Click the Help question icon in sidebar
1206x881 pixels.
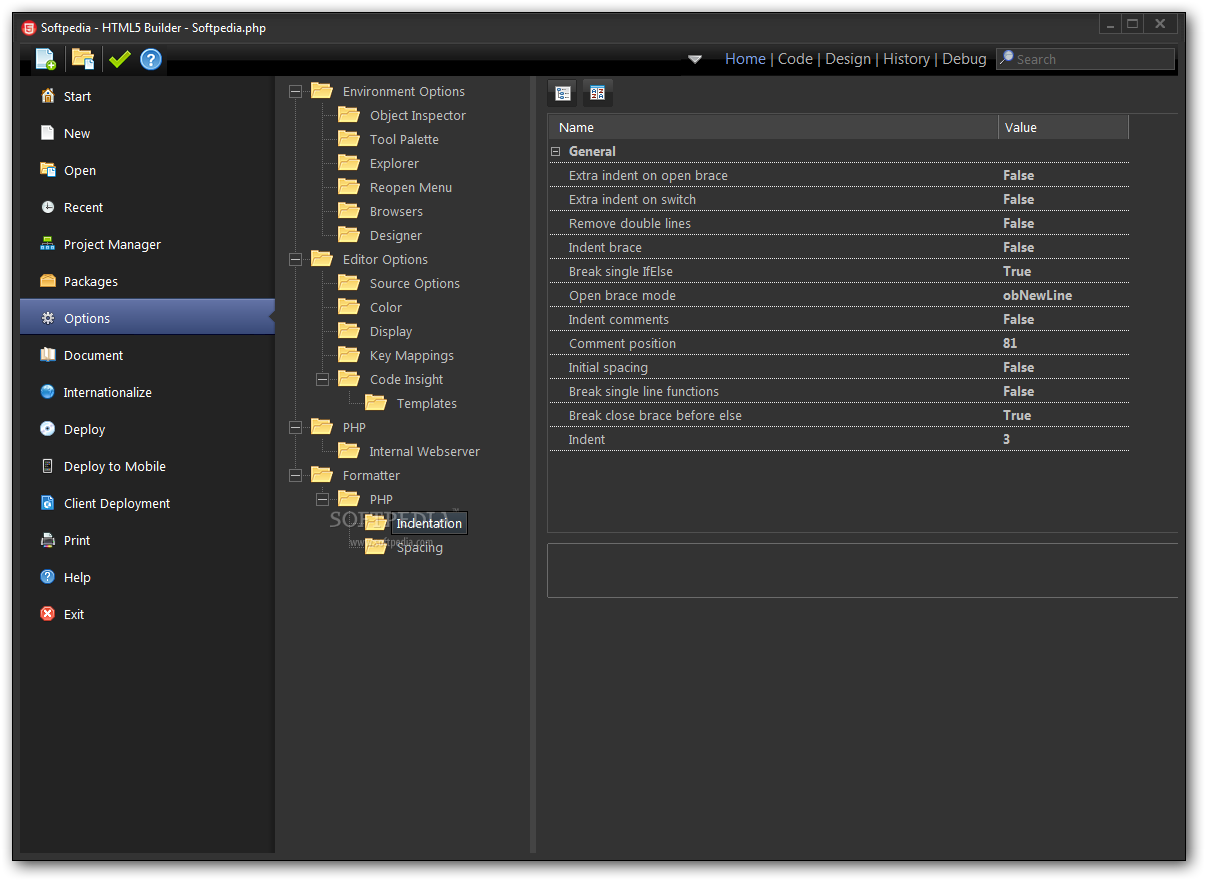point(47,577)
